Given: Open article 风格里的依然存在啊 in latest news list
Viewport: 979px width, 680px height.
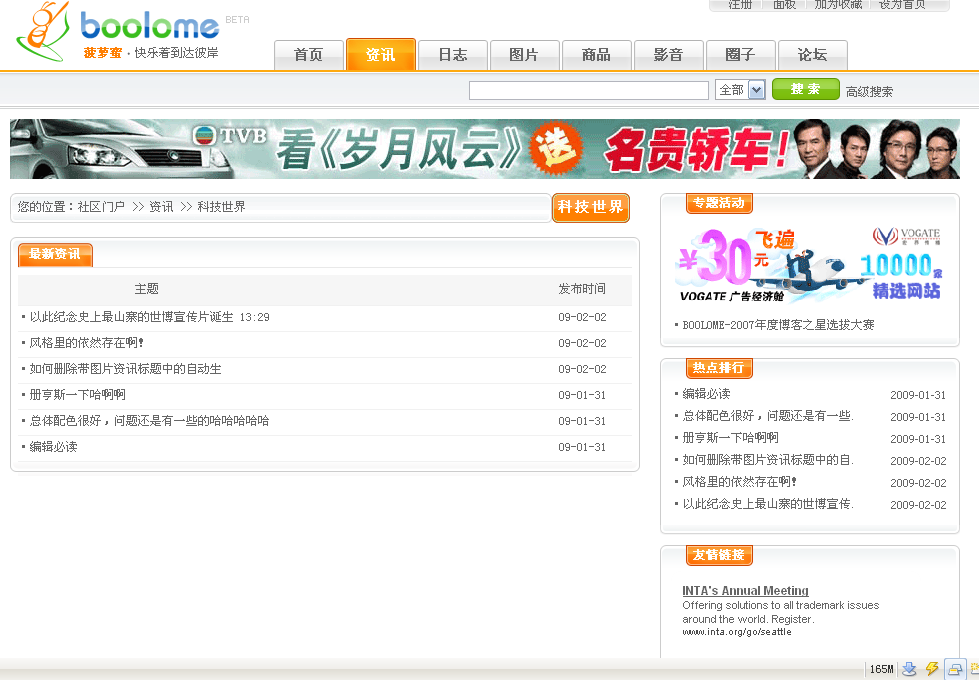Looking at the screenshot, I should pos(87,343).
